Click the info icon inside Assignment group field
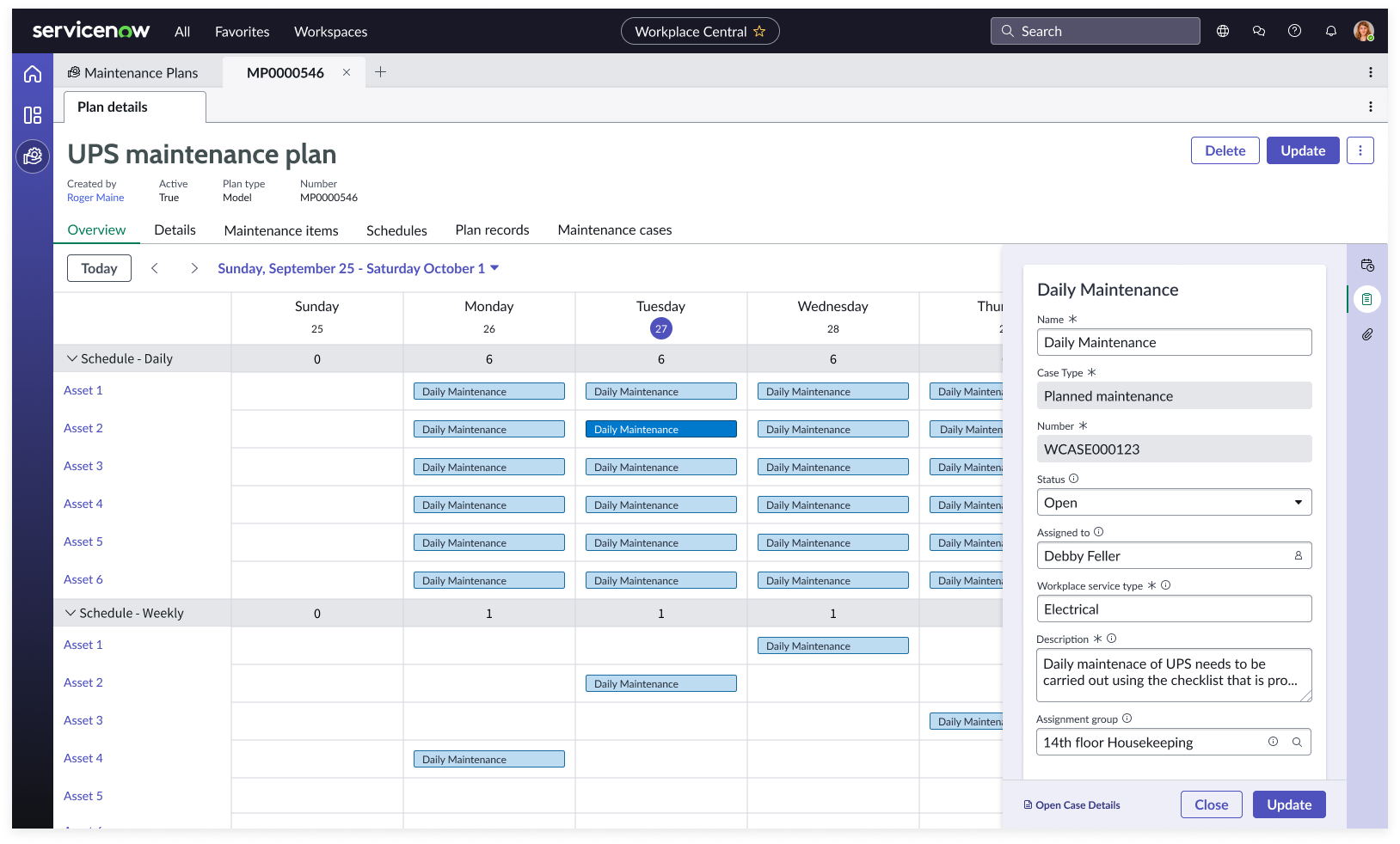This screenshot has width=1400, height=844. [x=1273, y=742]
